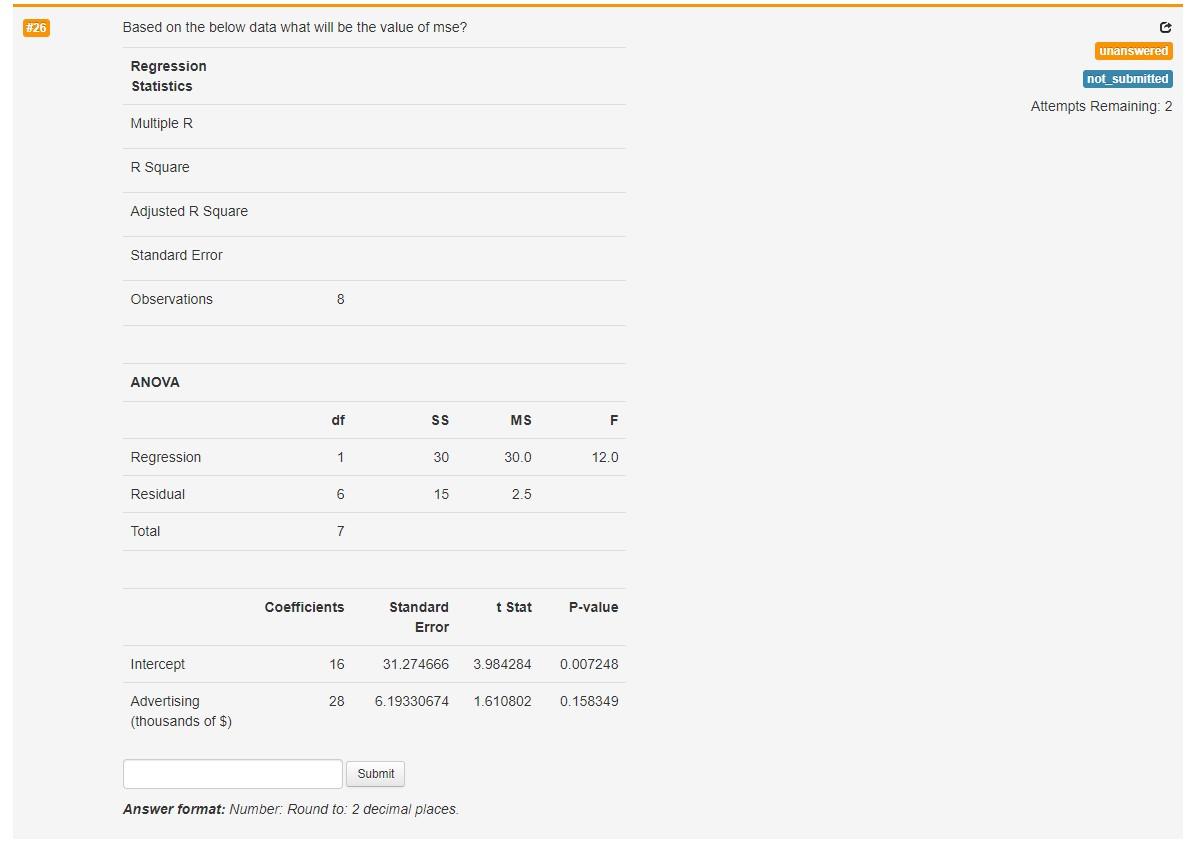Screen dimensions: 1190x847
Task: Click the Coefficients column header
Action: tap(304, 607)
